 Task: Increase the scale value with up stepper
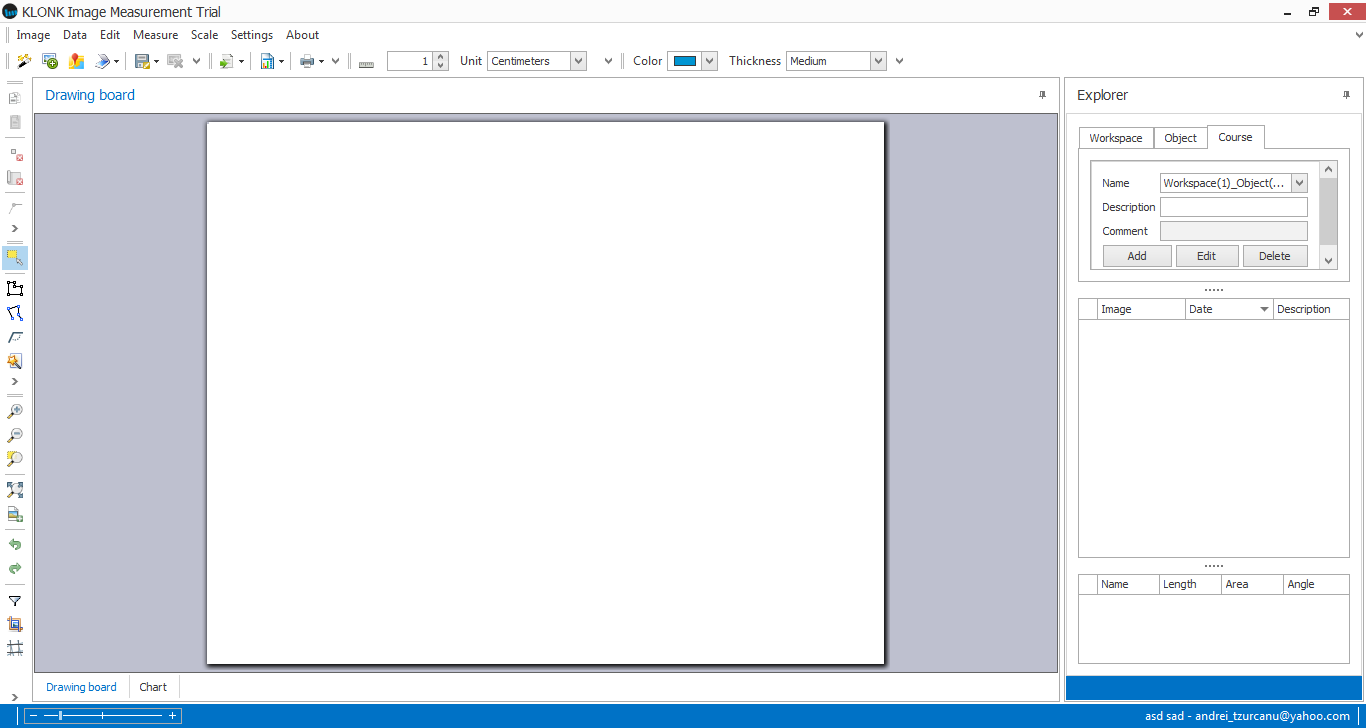441,57
